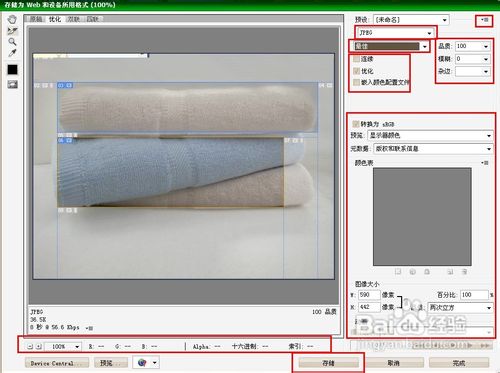Click the zoom out minus button
This screenshot has height=373, width=500.
30,347
